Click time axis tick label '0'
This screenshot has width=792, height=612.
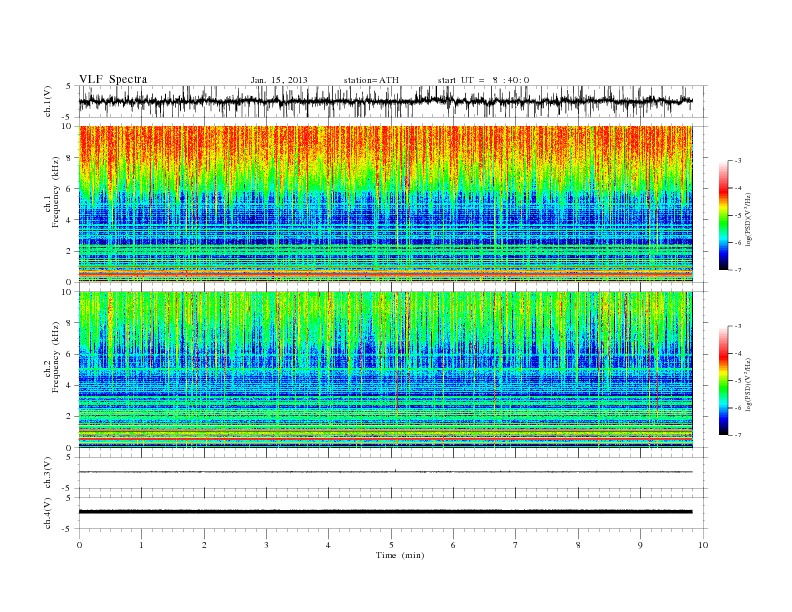(79, 545)
